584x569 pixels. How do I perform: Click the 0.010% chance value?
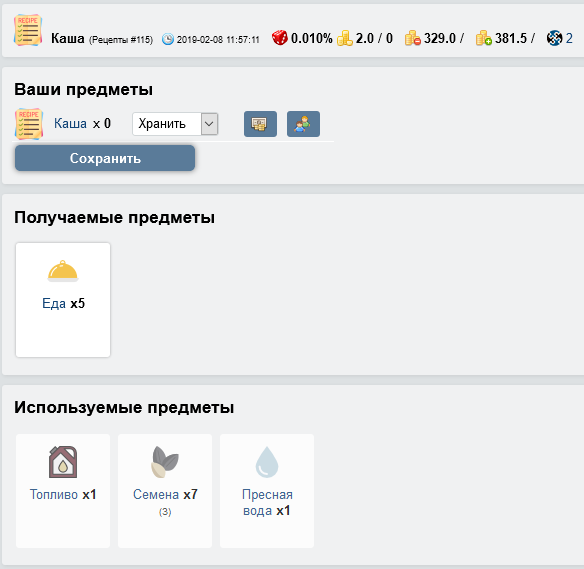coord(311,38)
